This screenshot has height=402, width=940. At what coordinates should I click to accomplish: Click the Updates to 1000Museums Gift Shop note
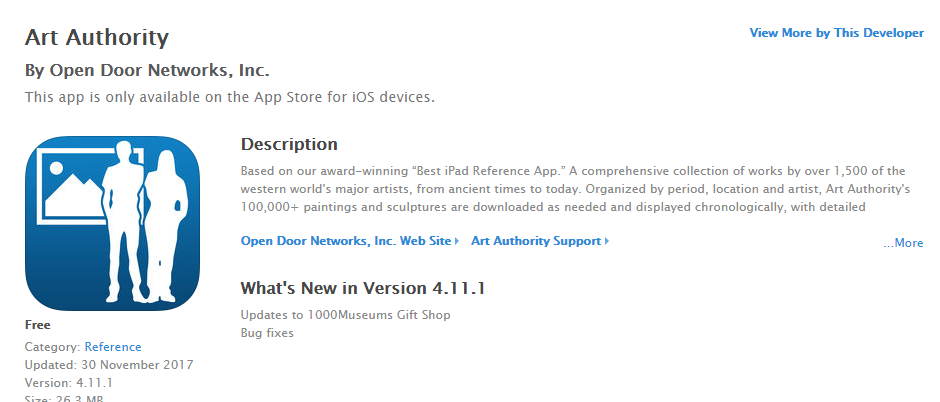(345, 315)
